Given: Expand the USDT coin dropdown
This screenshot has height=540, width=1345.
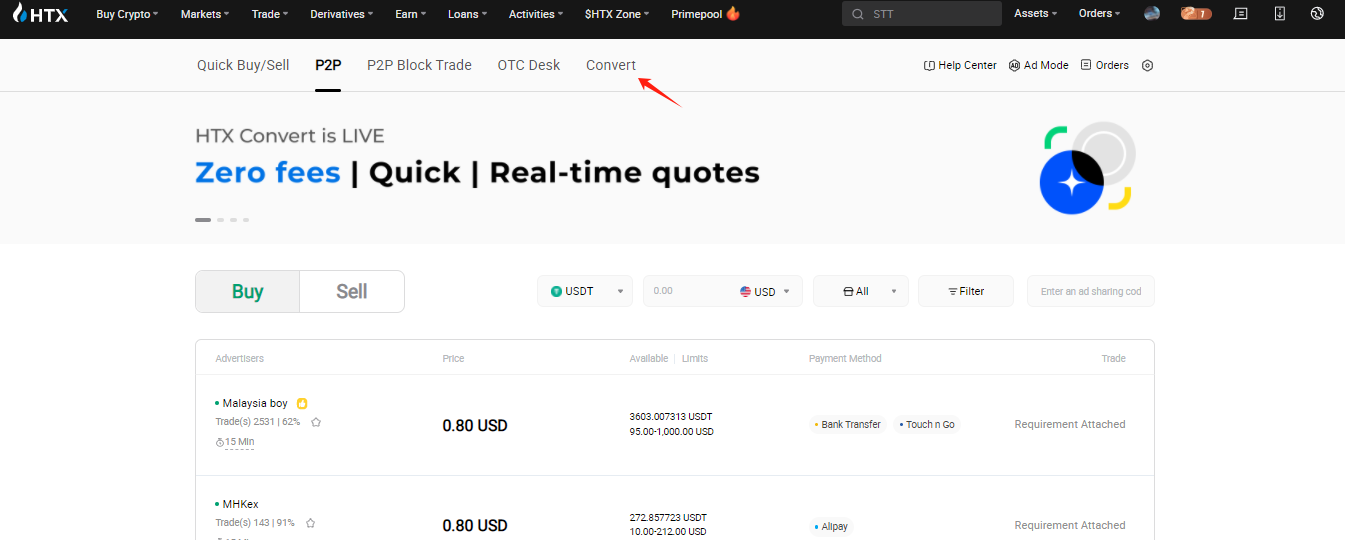Looking at the screenshot, I should 585,291.
